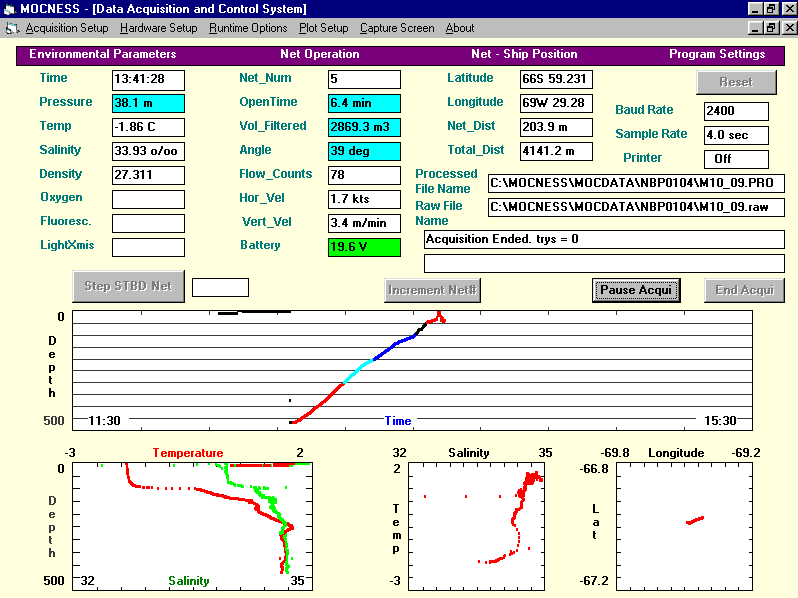Open the Acquisition Setup menu
The image size is (798, 598).
click(x=67, y=28)
